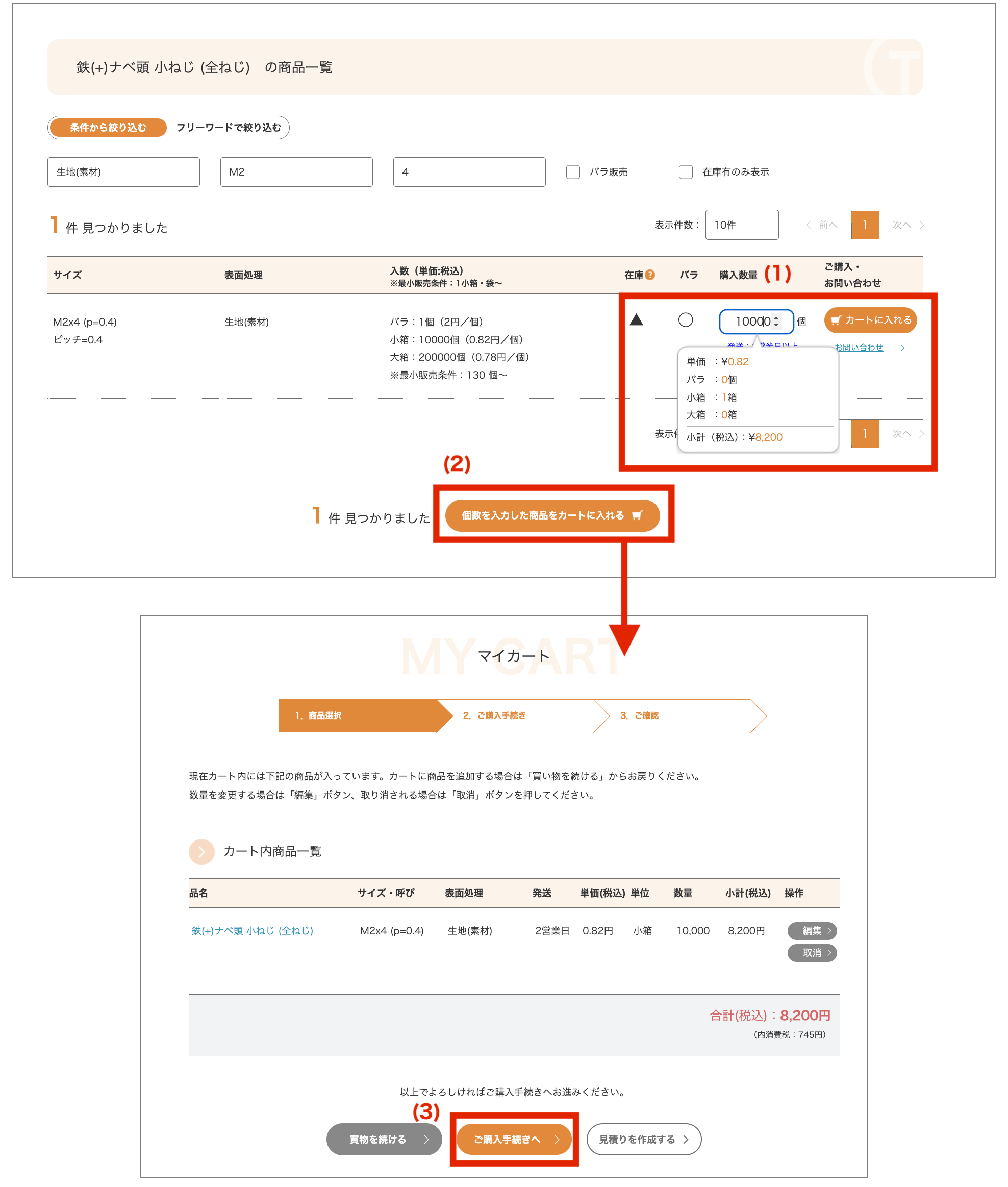The width and height of the screenshot is (1008, 1187).
Task: Proceed with ご購入手続きへ button
Action: [514, 1139]
